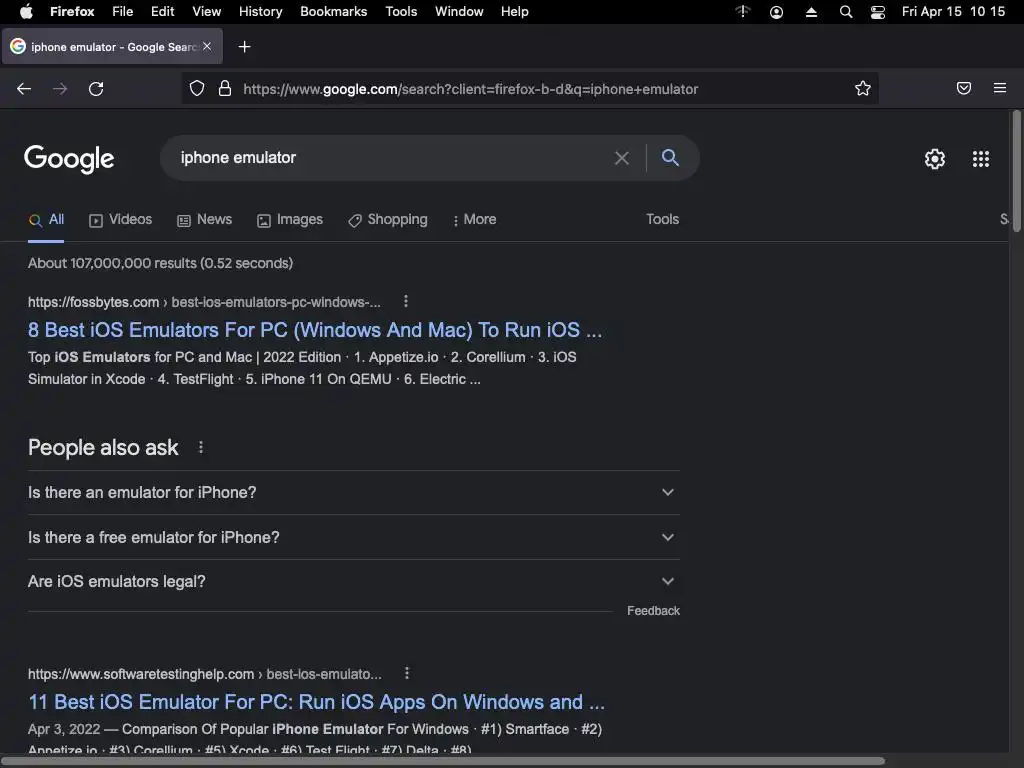Open the View menu
This screenshot has height=768, width=1024.
[206, 12]
